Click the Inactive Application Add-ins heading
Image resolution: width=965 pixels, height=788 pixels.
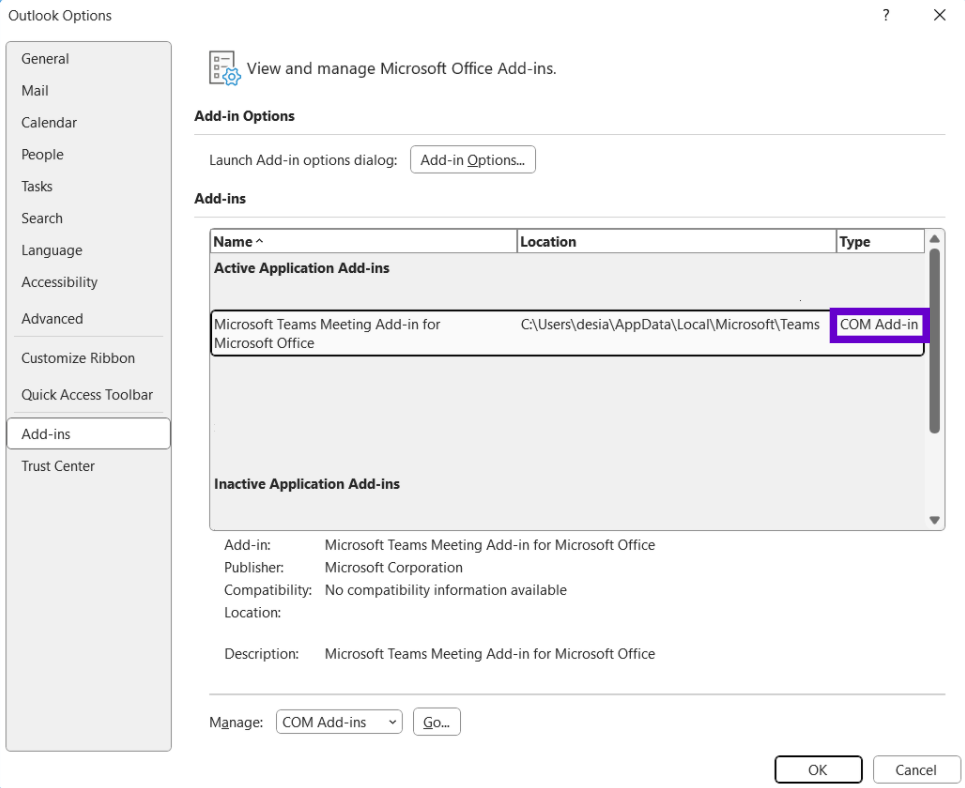pyautogui.click(x=306, y=484)
